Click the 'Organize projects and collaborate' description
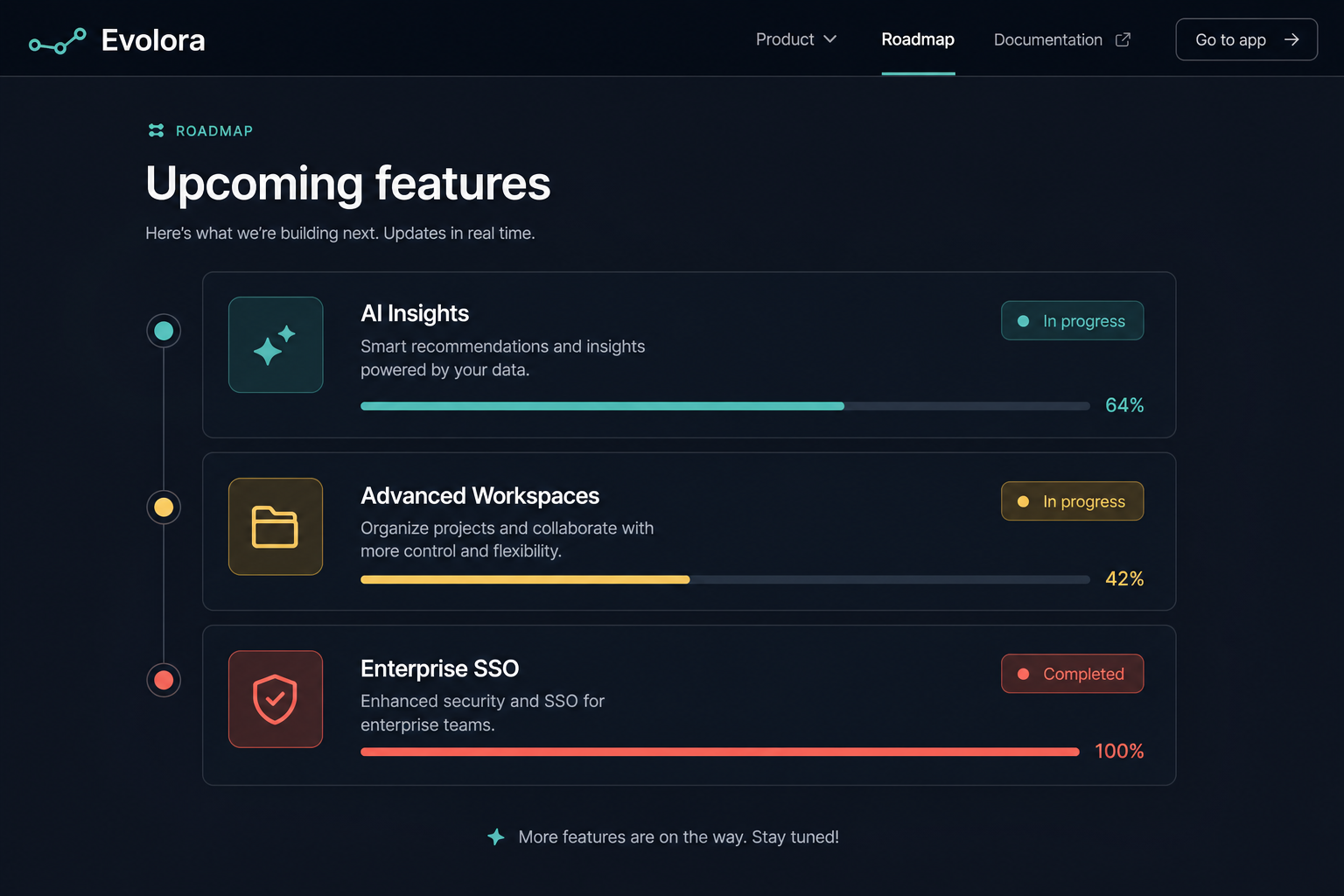This screenshot has height=896, width=1344. pyautogui.click(x=507, y=539)
